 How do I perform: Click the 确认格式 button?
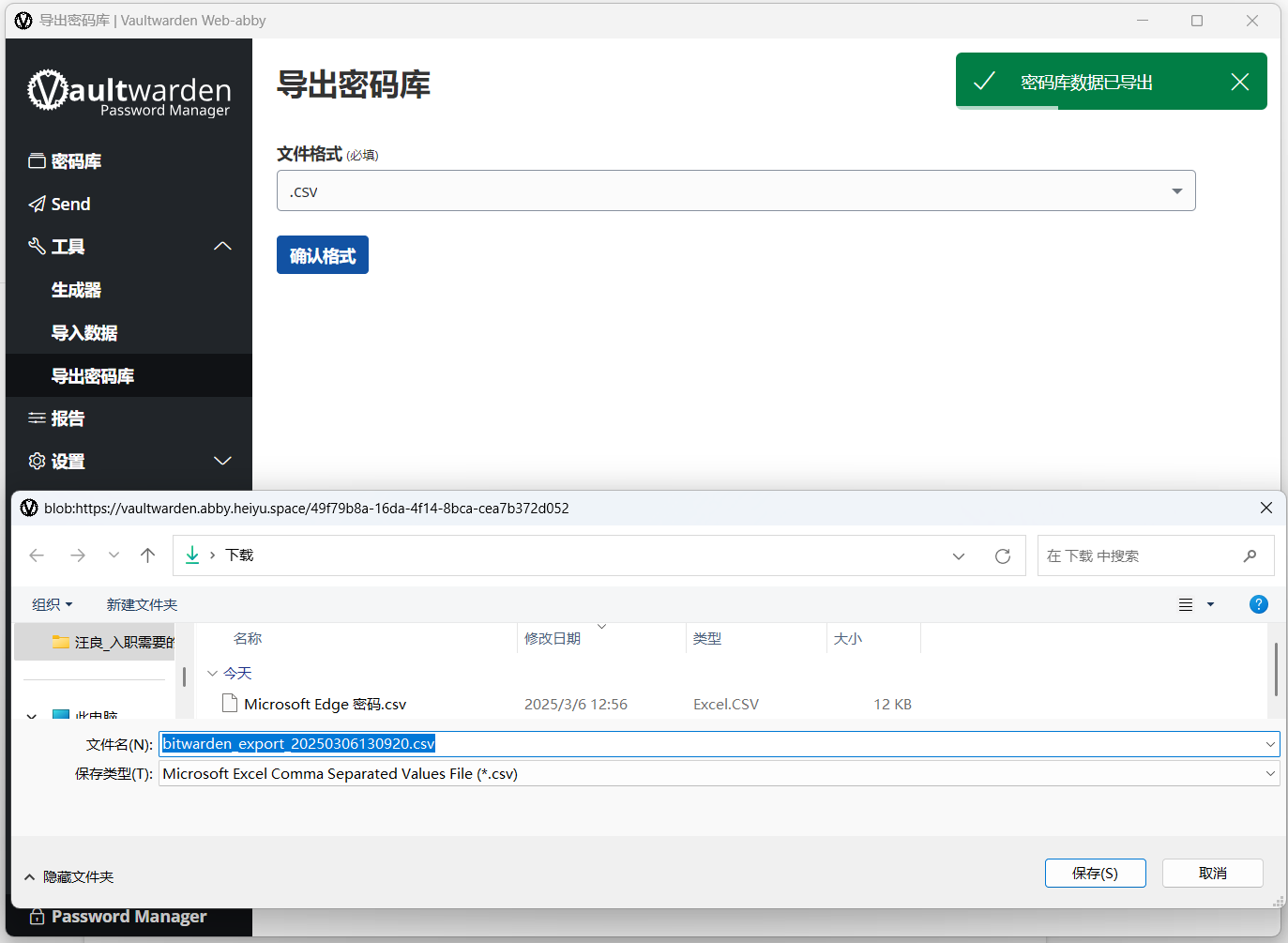[323, 255]
